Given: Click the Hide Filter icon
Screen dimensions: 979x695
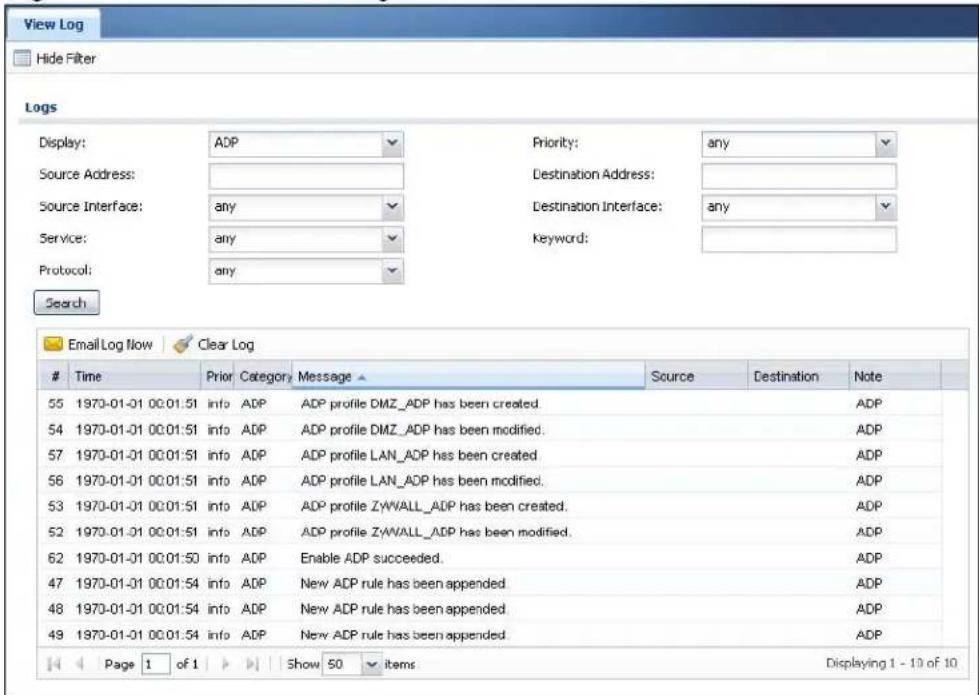Looking at the screenshot, I should tap(22, 59).
